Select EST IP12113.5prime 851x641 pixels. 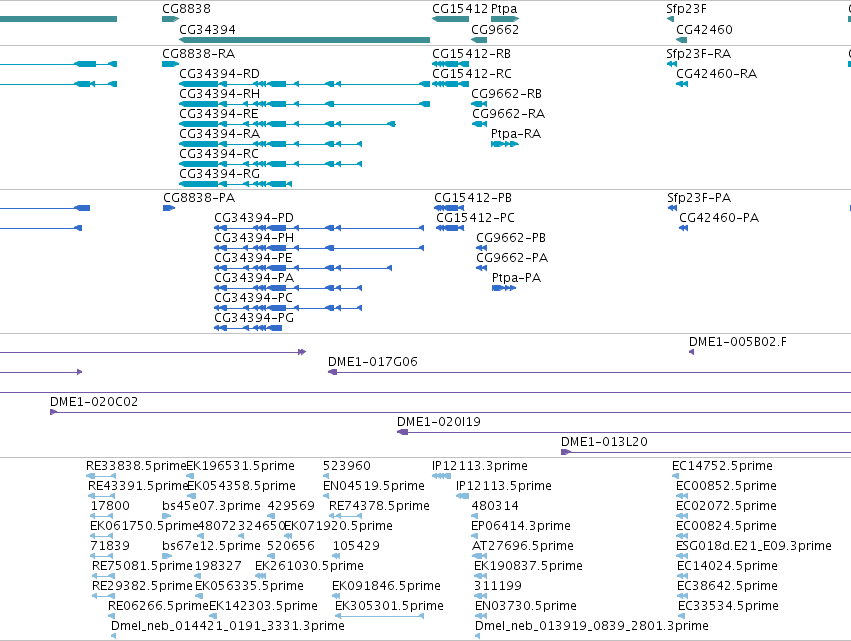(504, 486)
